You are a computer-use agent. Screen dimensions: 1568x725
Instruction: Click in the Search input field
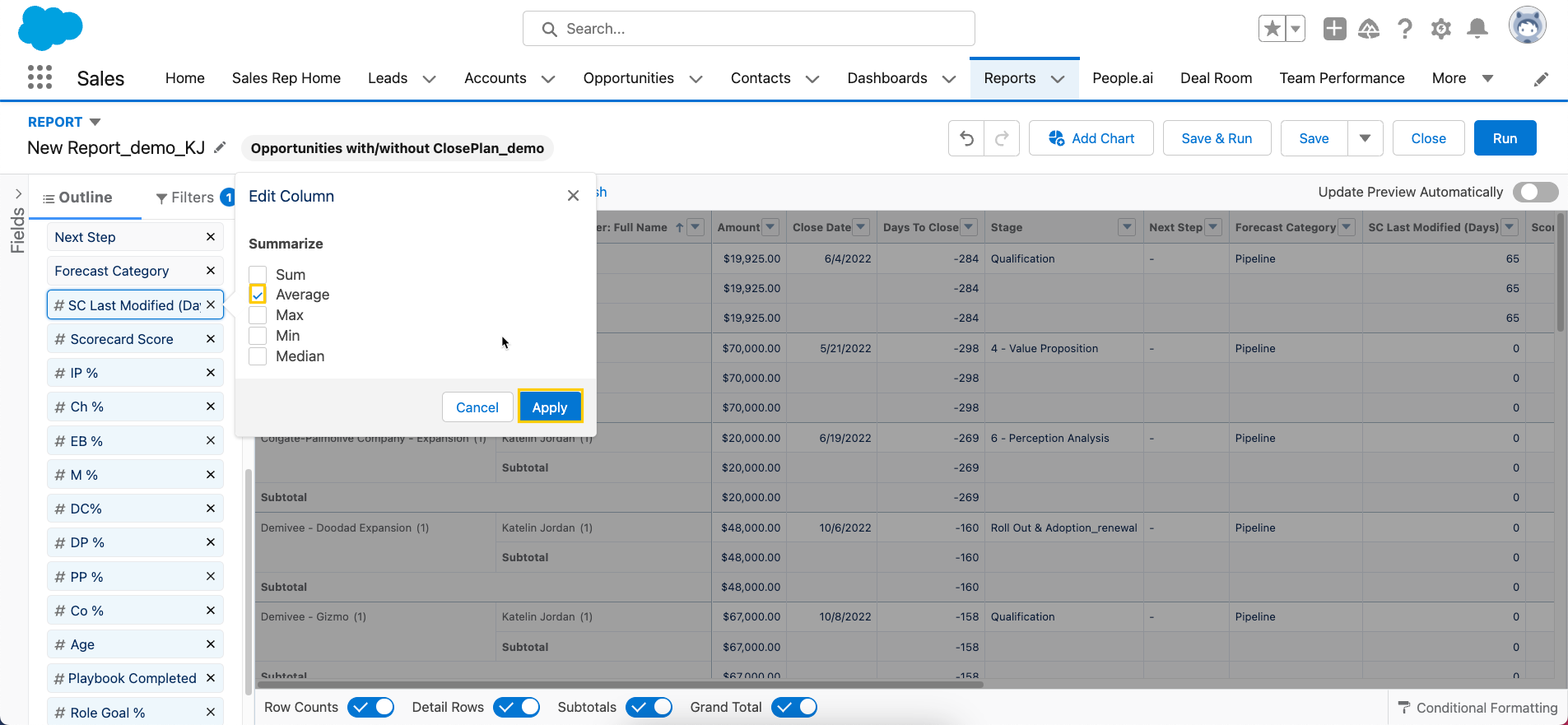point(749,29)
